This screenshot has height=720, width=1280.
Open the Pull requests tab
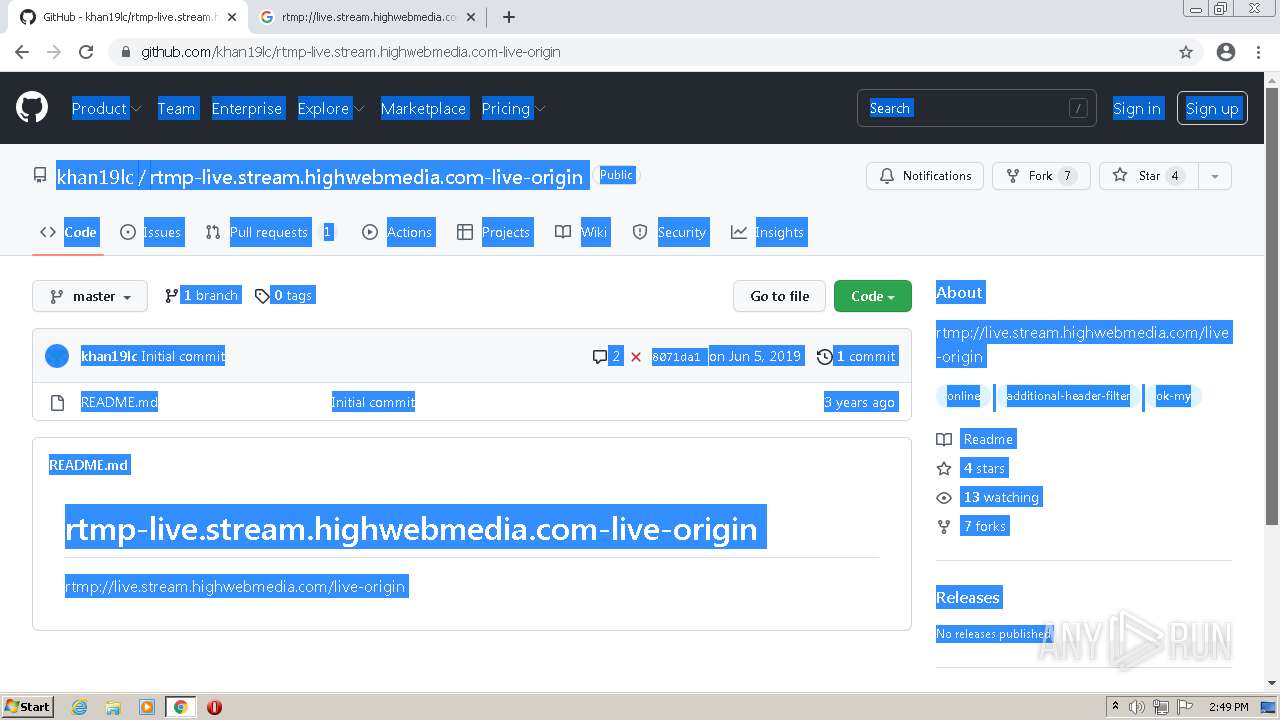point(270,232)
